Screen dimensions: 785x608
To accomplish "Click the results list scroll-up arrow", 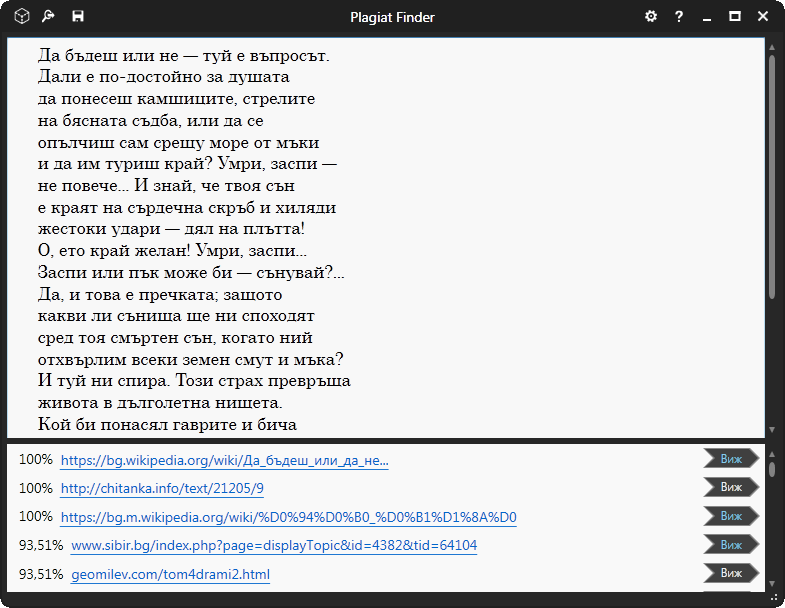I will (x=772, y=454).
